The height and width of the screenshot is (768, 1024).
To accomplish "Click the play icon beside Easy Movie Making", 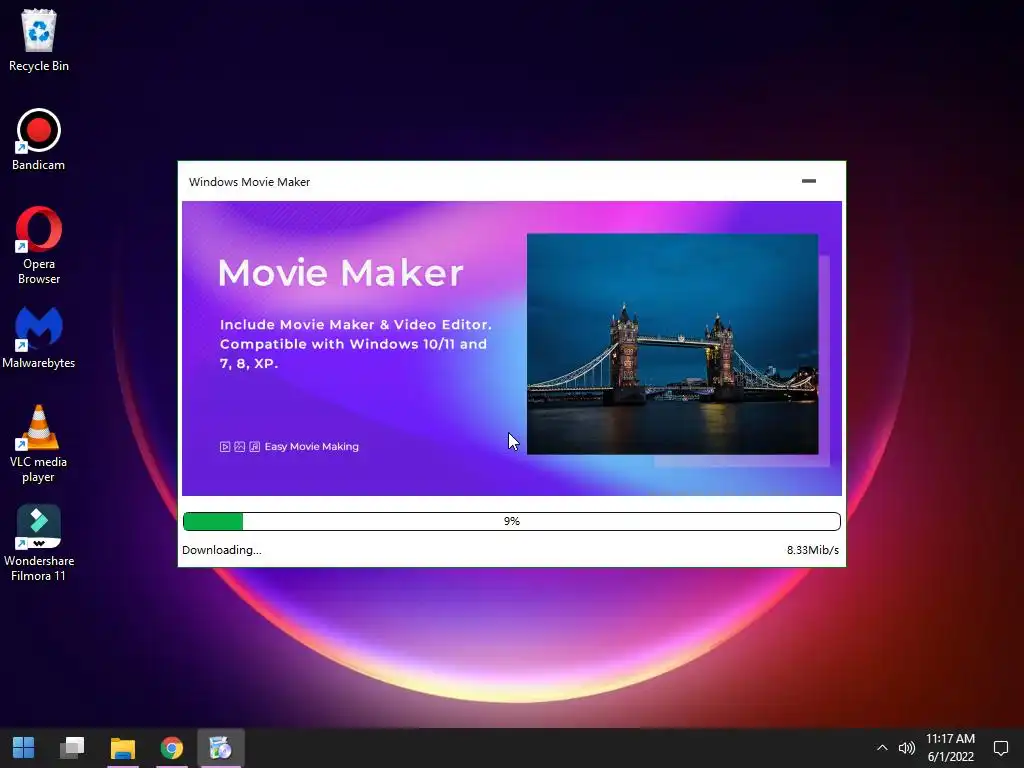I will (x=225, y=447).
